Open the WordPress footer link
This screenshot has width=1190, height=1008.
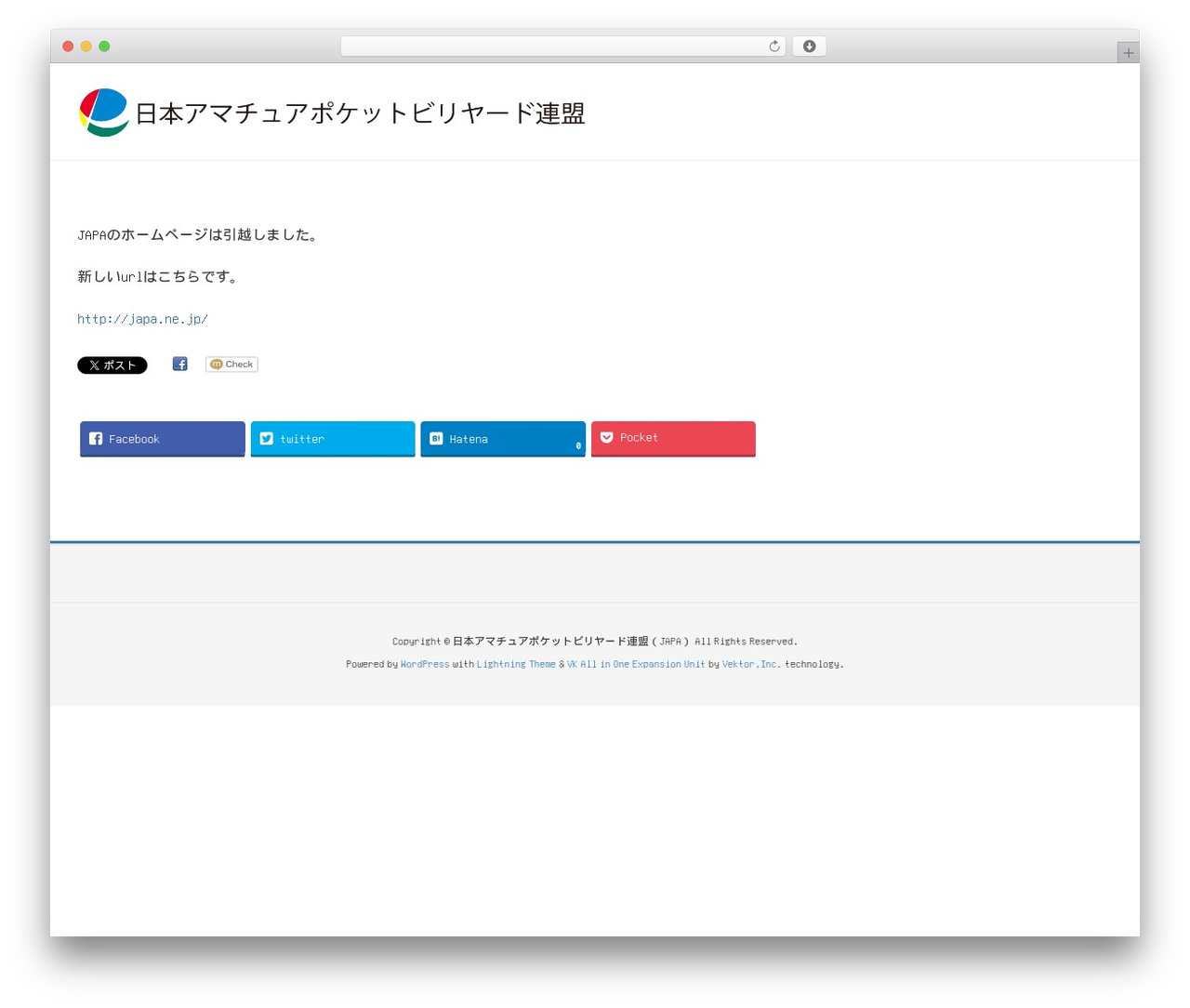425,664
